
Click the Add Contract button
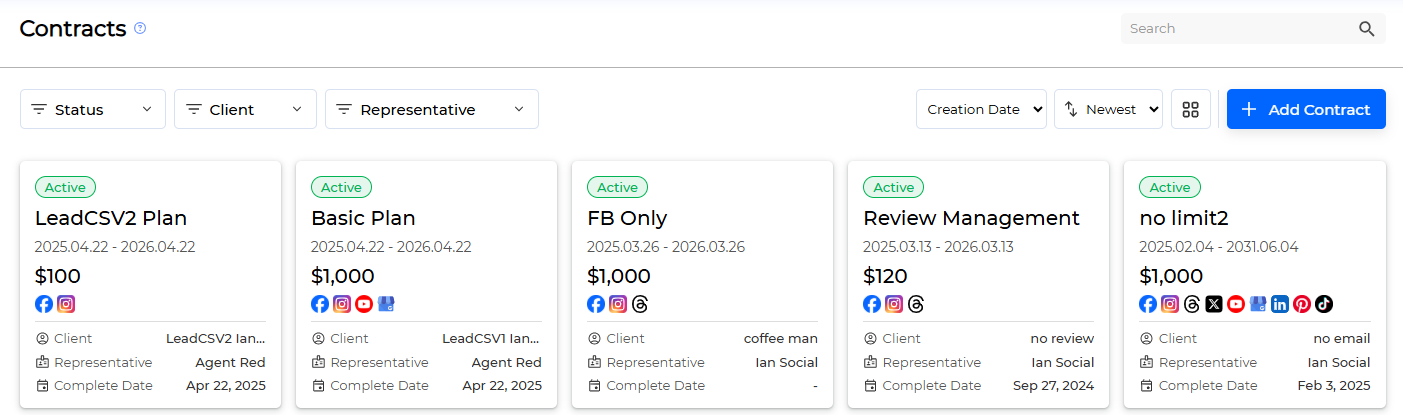tap(1306, 109)
